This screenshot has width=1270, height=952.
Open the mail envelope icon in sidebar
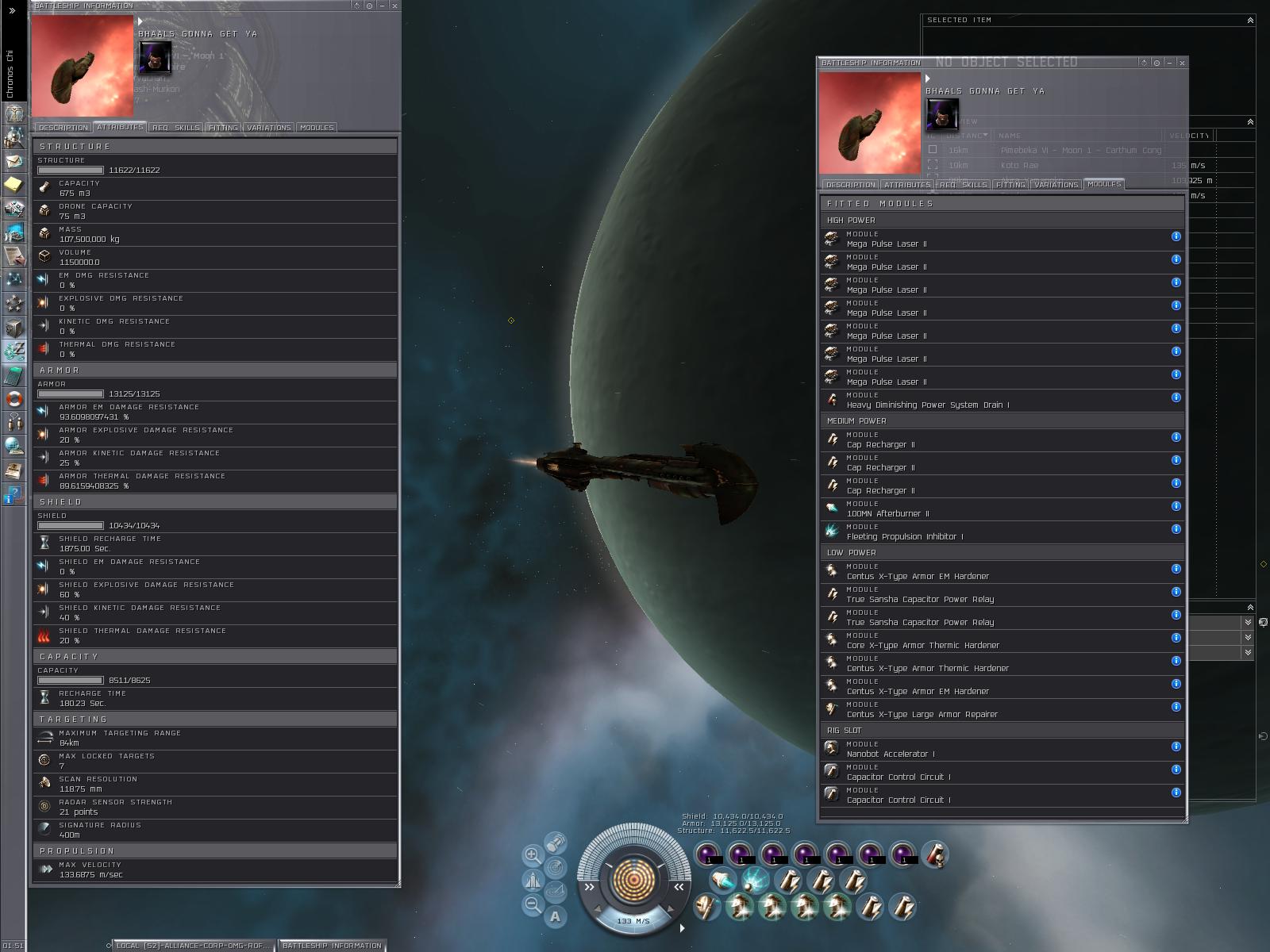13,161
